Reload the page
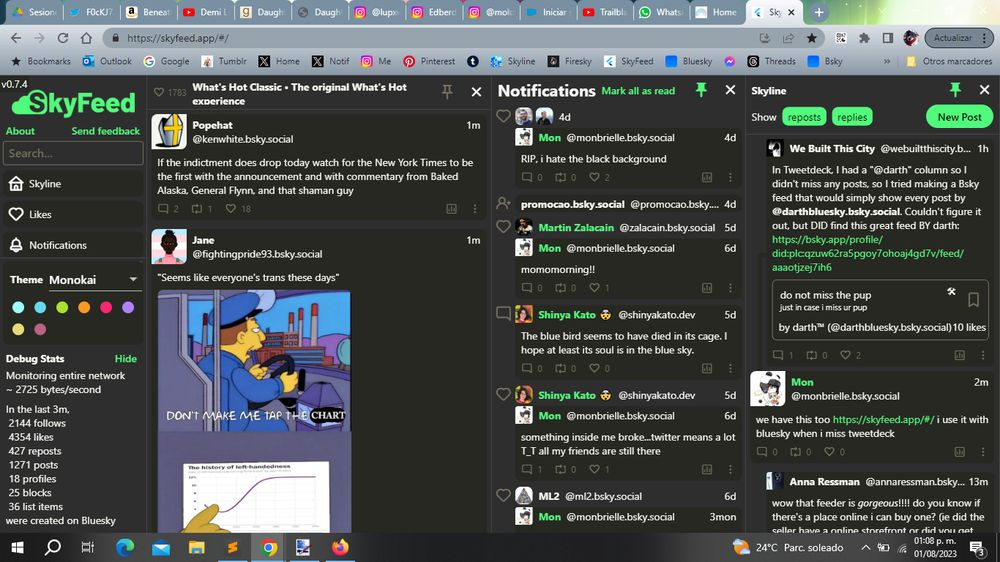Image resolution: width=1000 pixels, height=562 pixels. 62,38
